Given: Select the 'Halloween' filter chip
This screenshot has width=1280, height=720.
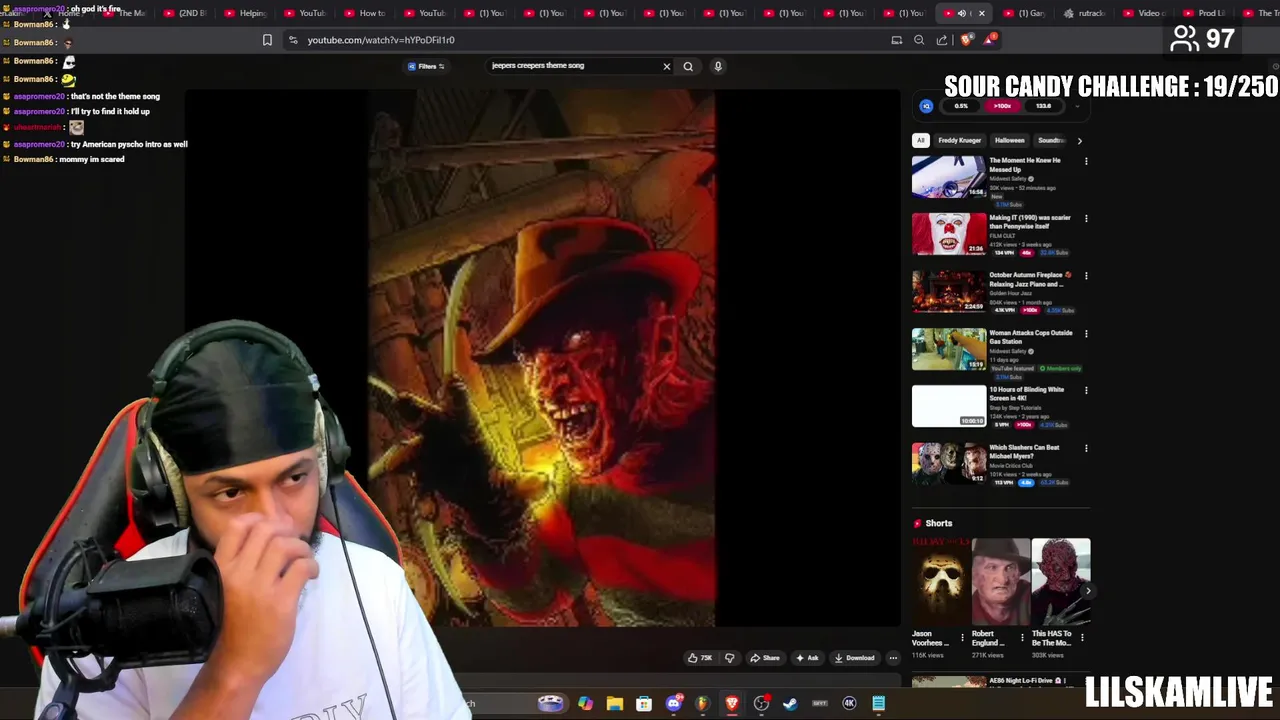Looking at the screenshot, I should pos(1009,140).
